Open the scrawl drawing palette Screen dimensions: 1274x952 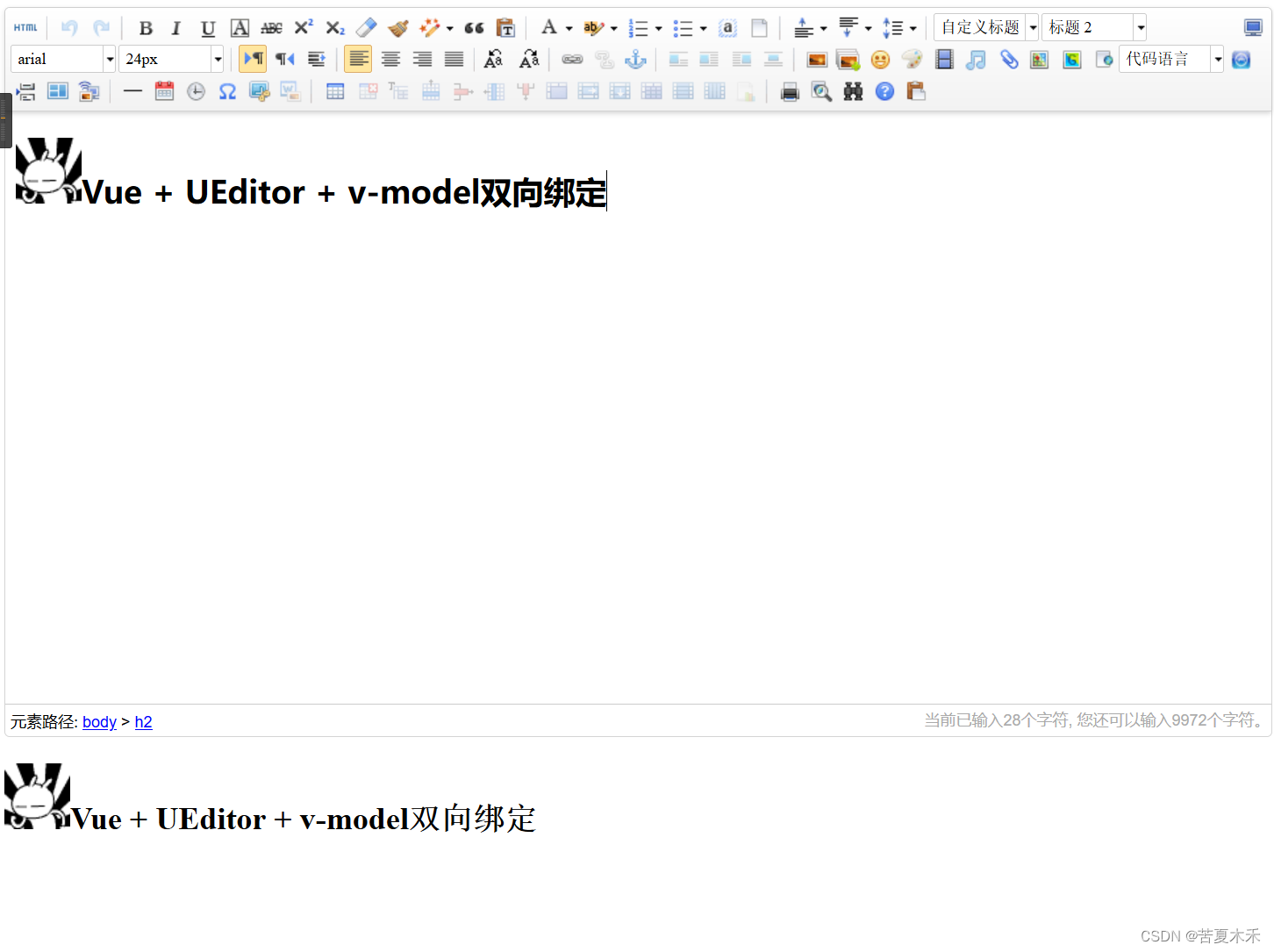click(912, 60)
